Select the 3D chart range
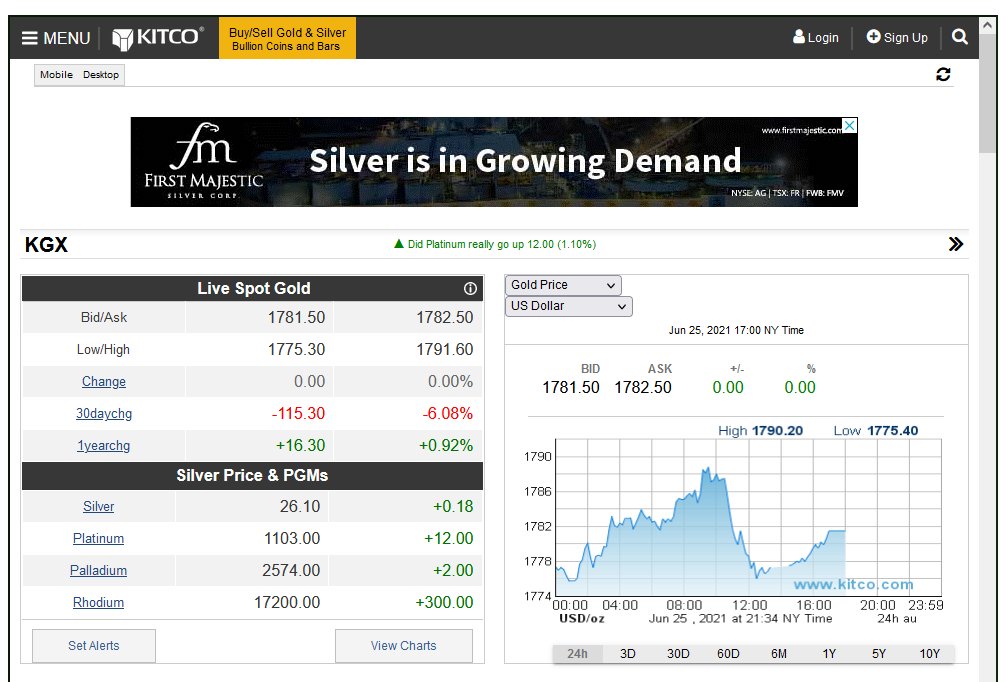Screen dimensions: 1007x682 (627, 654)
